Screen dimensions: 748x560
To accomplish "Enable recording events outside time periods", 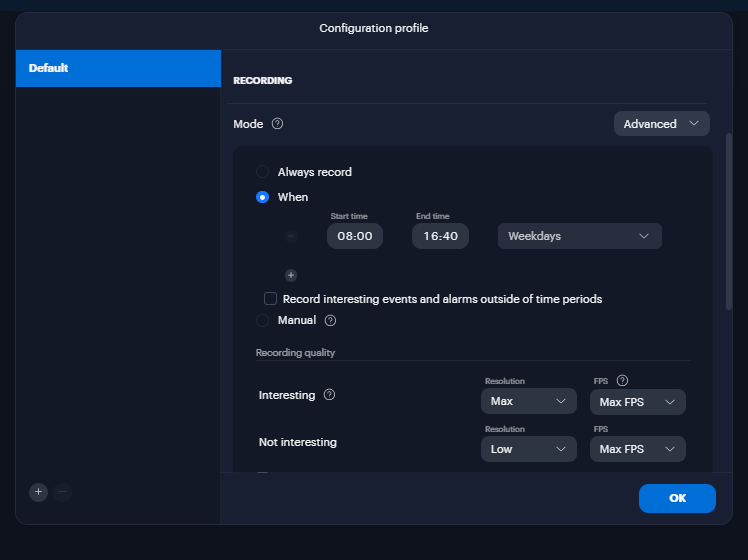I will coord(270,299).
